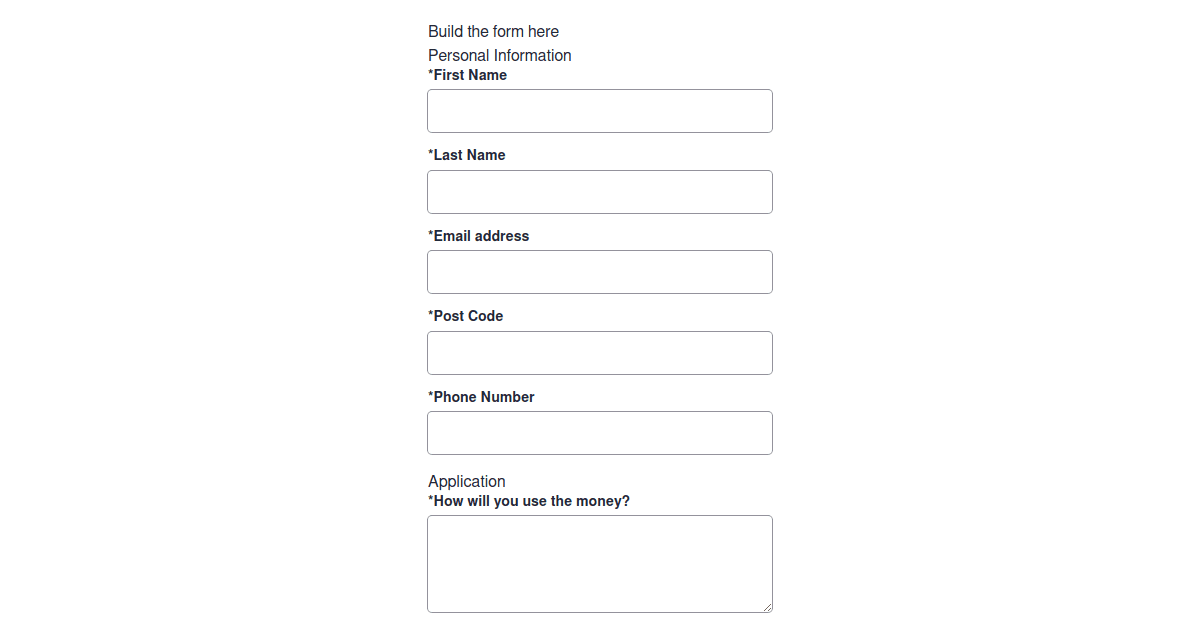Click the Phone Number label
Image resolution: width=1200 pixels, height=630 pixels.
(484, 397)
